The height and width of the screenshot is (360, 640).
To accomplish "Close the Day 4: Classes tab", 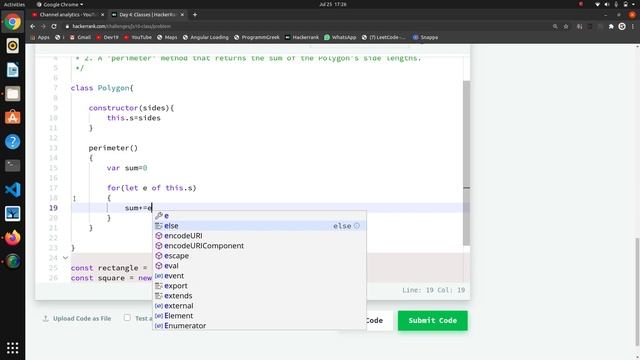I will pos(182,15).
